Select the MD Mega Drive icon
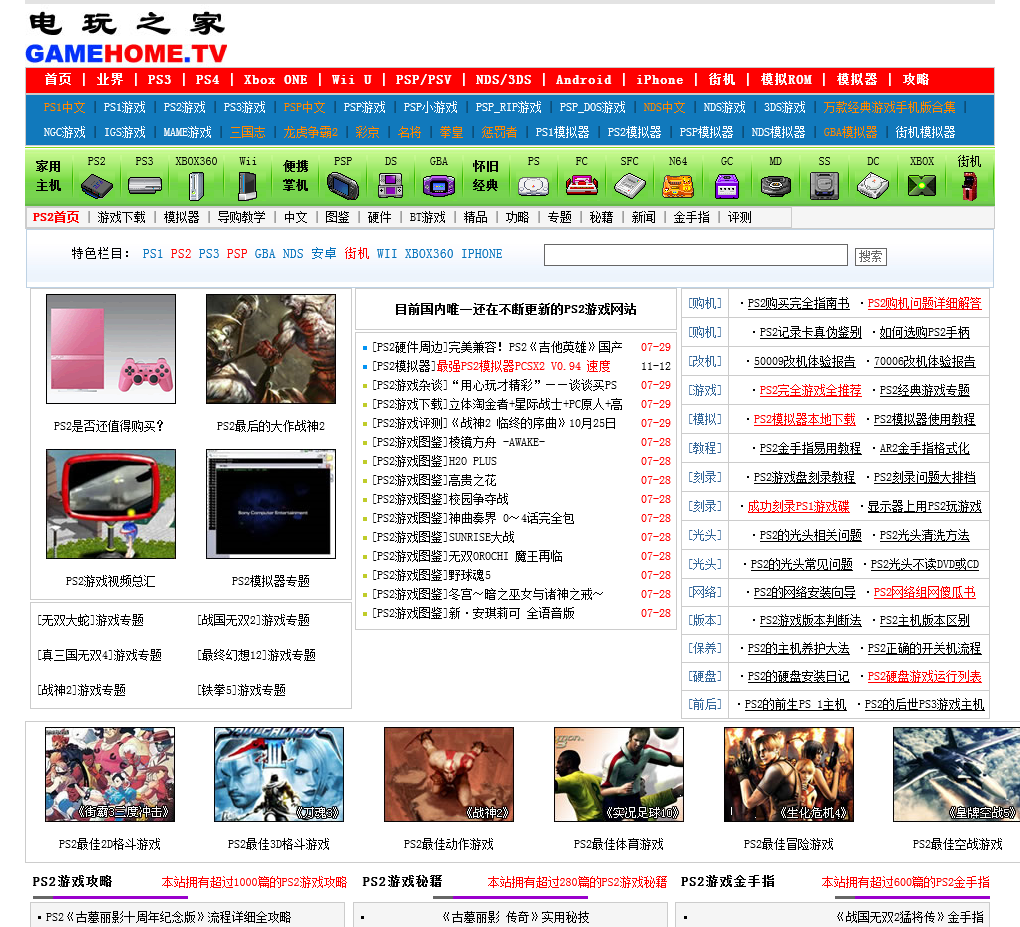Image resolution: width=1020 pixels, height=927 pixels. 775,186
